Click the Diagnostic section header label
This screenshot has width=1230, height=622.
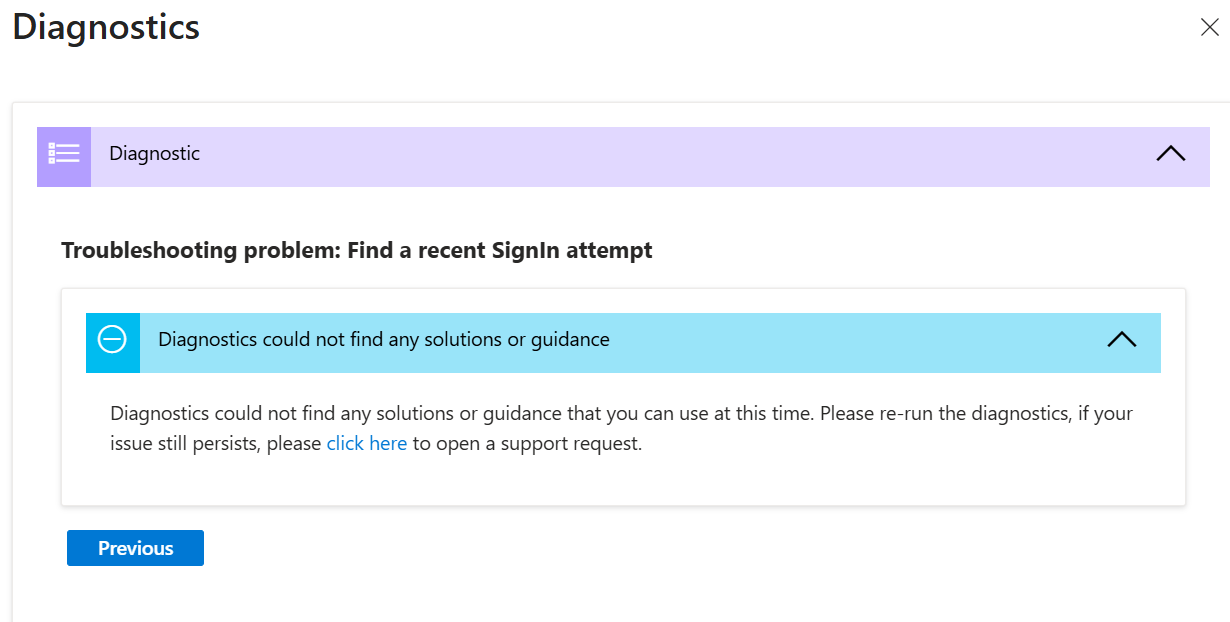(x=155, y=154)
